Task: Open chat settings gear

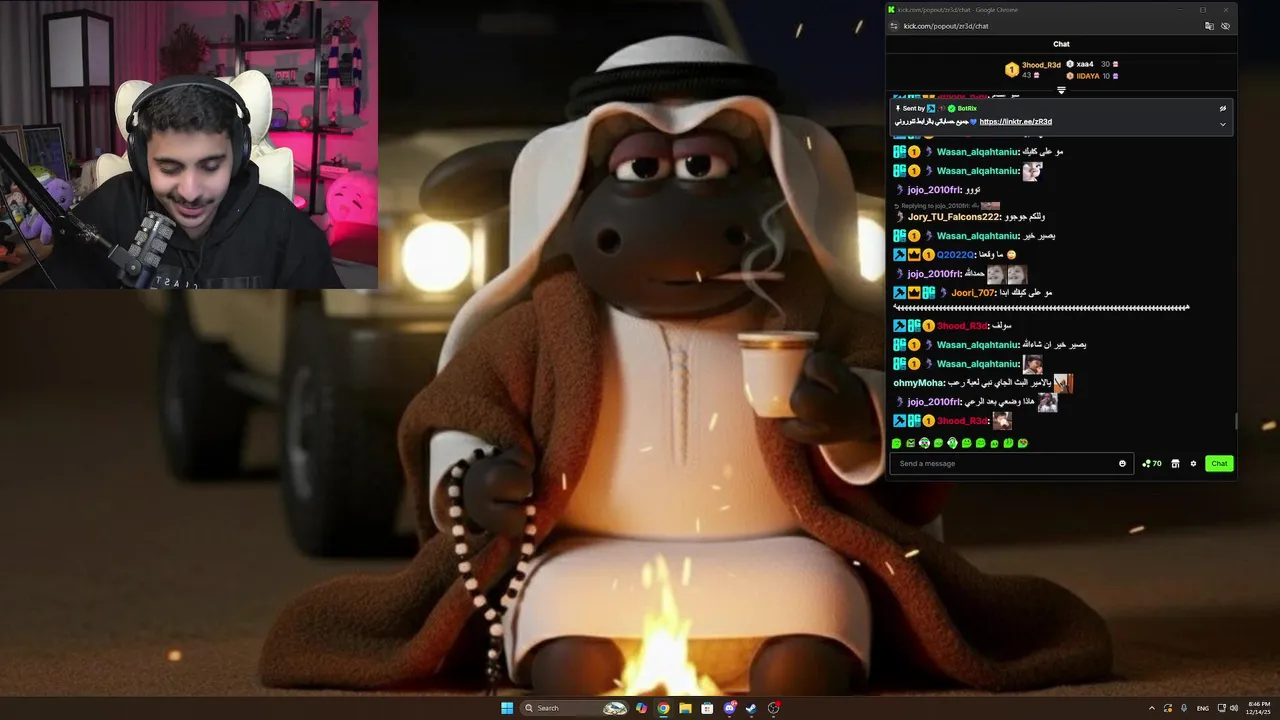Action: (1193, 464)
